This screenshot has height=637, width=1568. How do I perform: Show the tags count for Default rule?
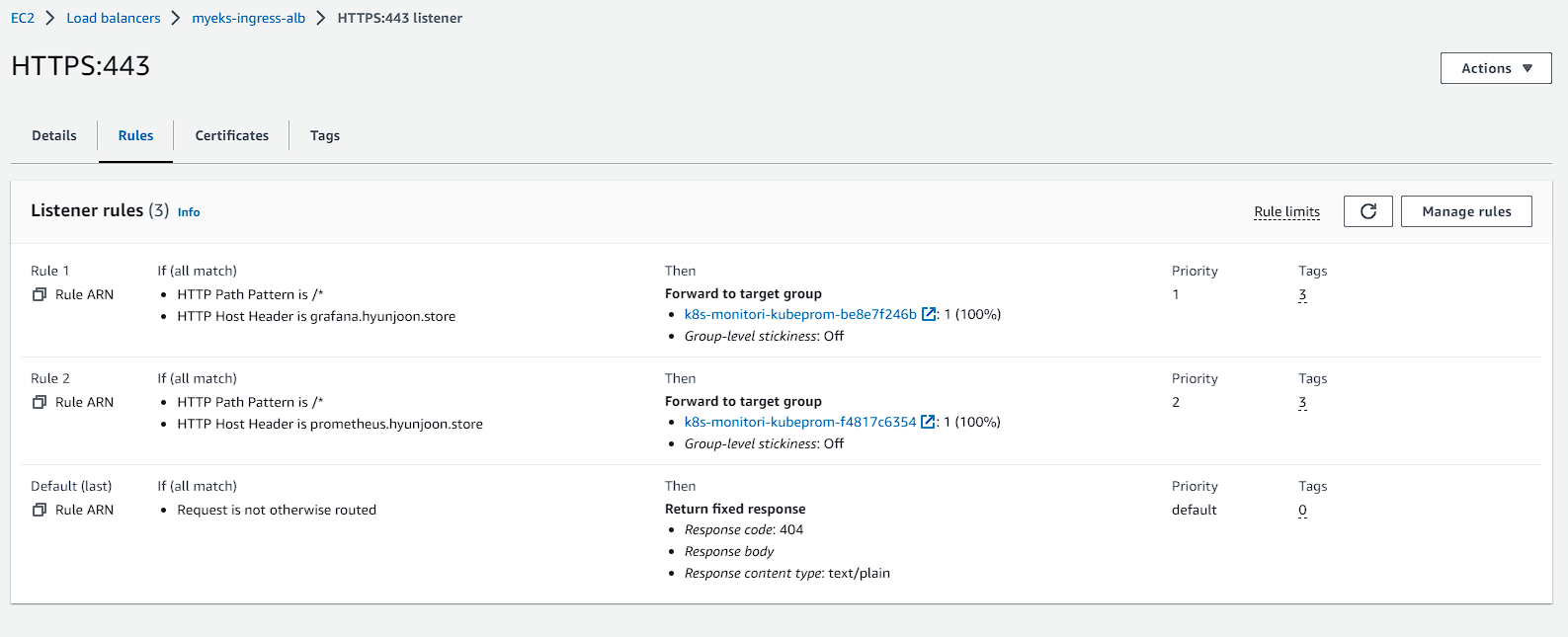(1302, 511)
